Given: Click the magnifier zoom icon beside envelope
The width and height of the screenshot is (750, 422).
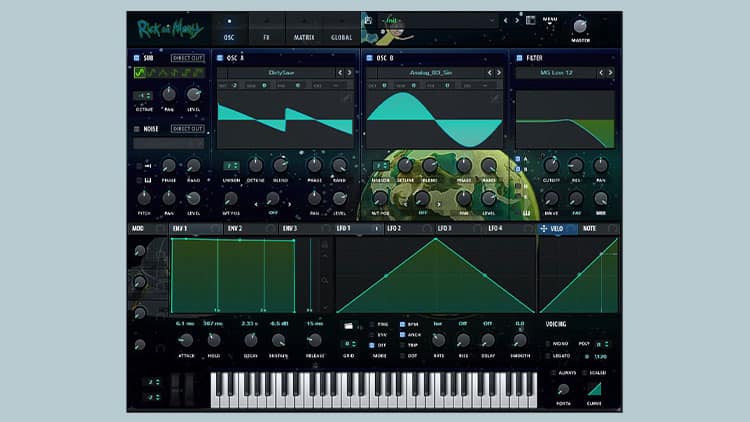Looking at the screenshot, I should [324, 280].
